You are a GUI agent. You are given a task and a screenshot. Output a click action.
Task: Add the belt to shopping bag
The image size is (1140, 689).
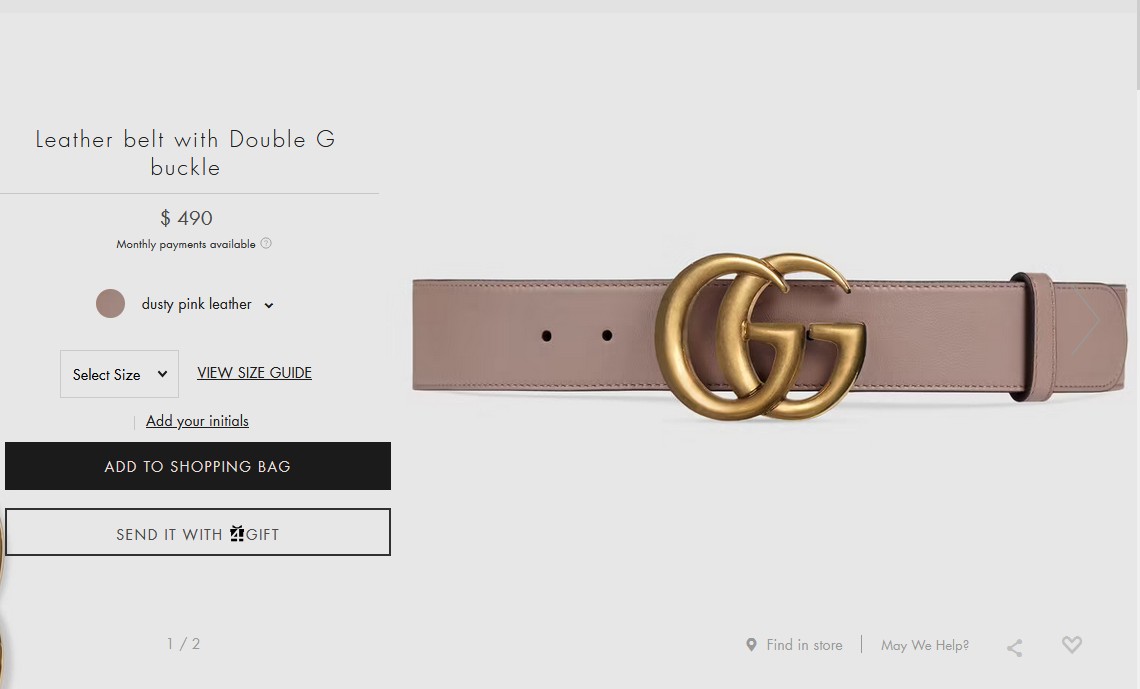pos(198,466)
